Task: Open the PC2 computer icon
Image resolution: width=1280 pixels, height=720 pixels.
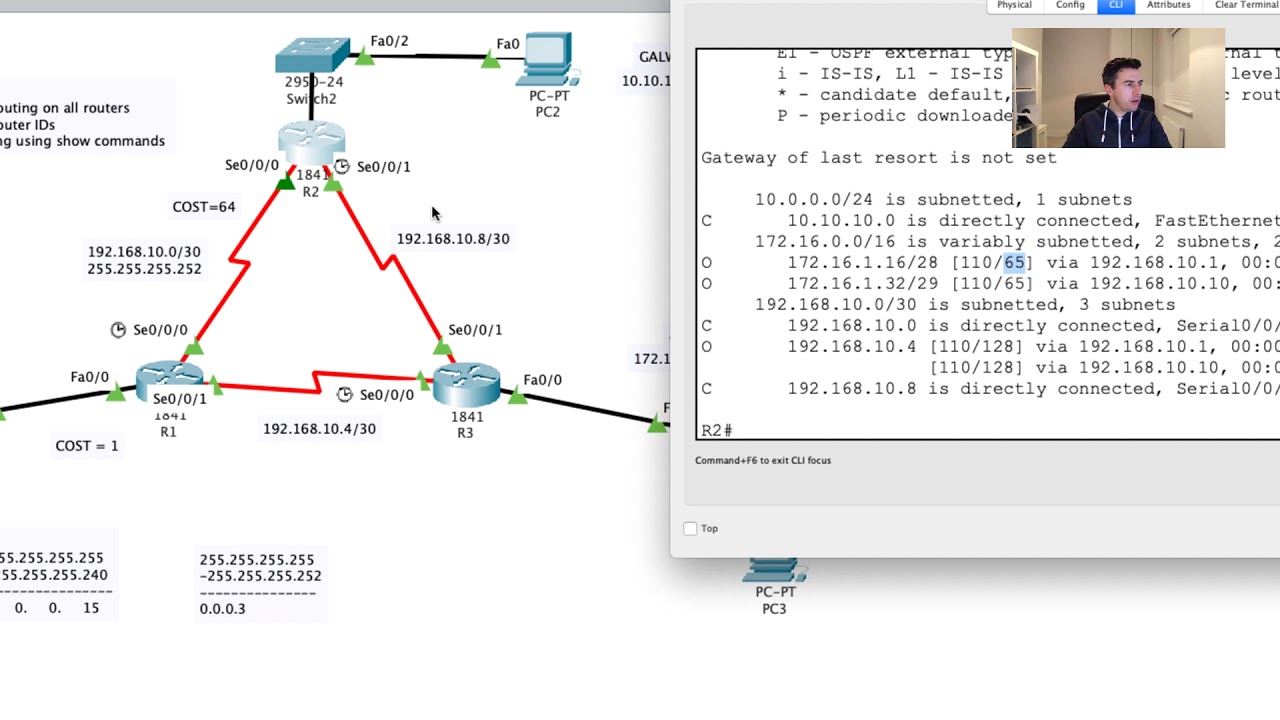Action: click(548, 60)
